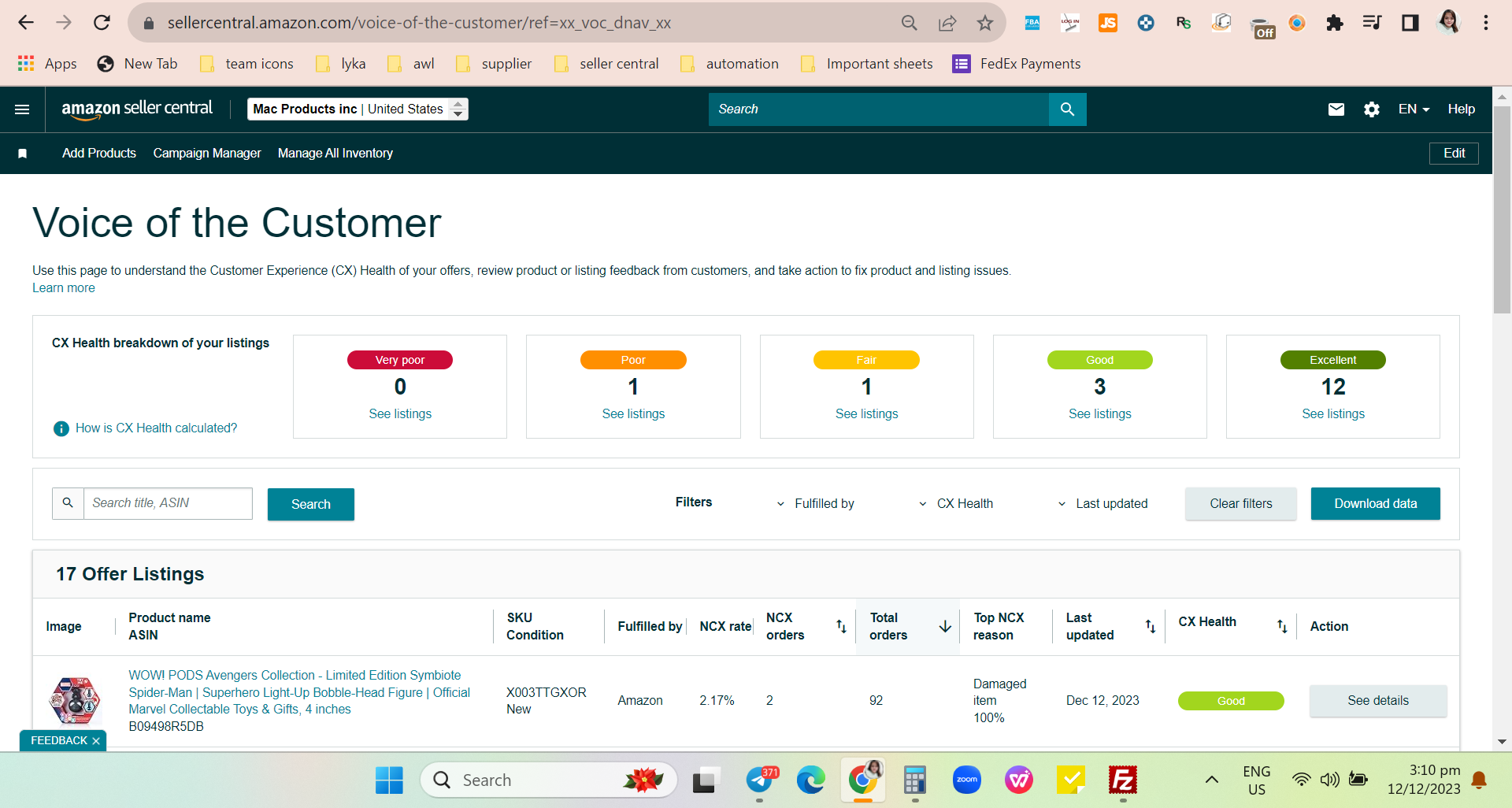Click the browser address bar URL
The image size is (1512, 808).
[419, 23]
